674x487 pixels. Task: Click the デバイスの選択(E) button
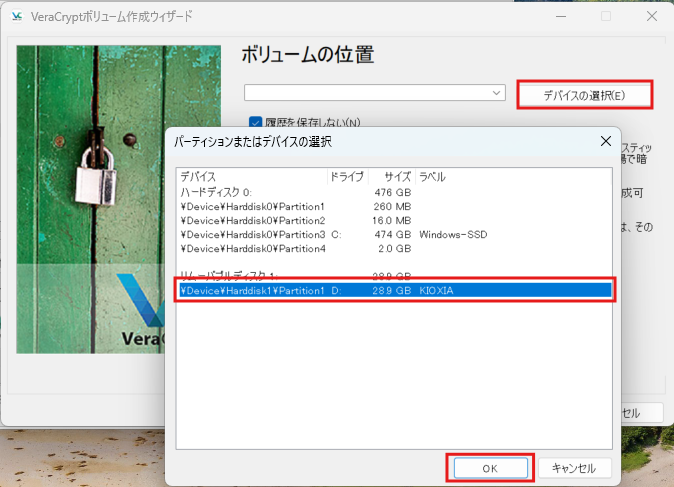point(584,95)
